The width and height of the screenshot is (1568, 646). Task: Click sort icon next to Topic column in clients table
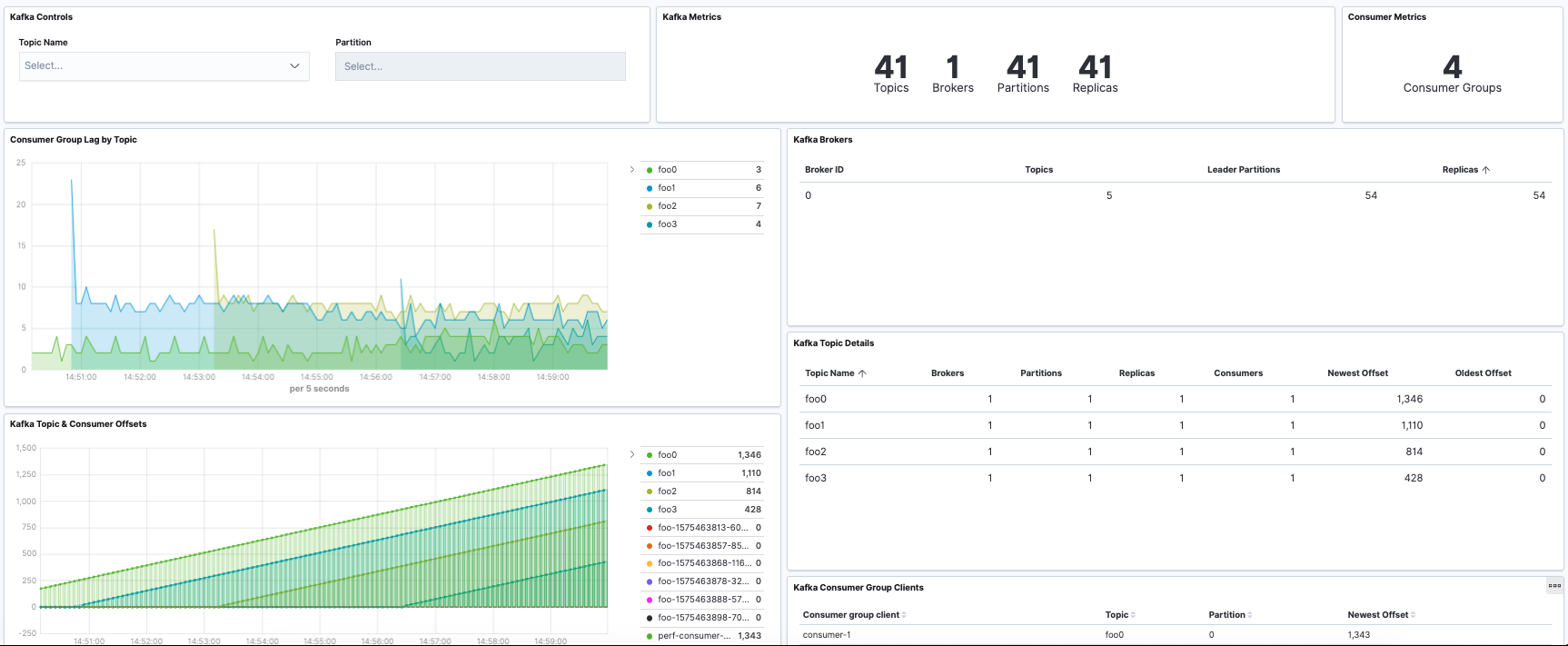(1133, 615)
